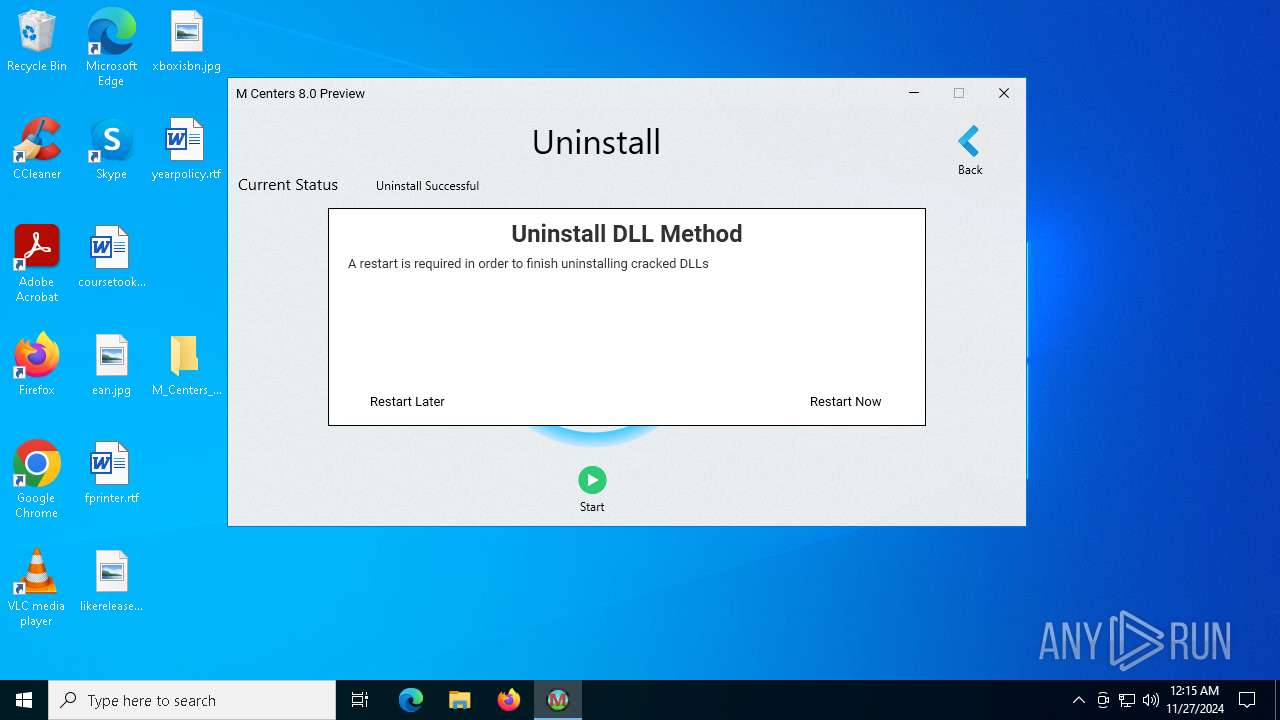
Task: Choose Restart Later in the dialog
Action: click(407, 402)
